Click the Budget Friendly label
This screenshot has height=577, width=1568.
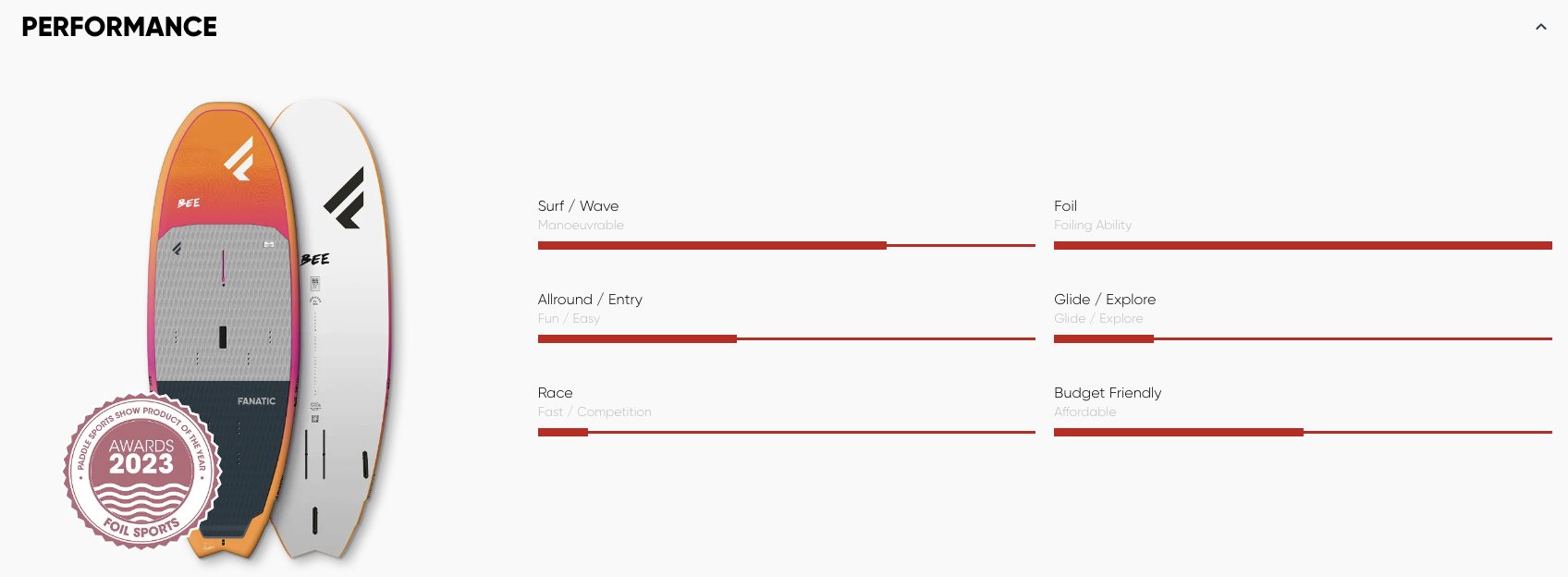1108,393
